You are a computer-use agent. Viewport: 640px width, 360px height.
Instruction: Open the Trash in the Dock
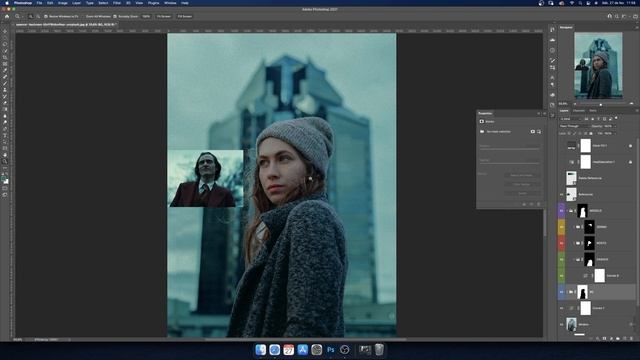(379, 350)
